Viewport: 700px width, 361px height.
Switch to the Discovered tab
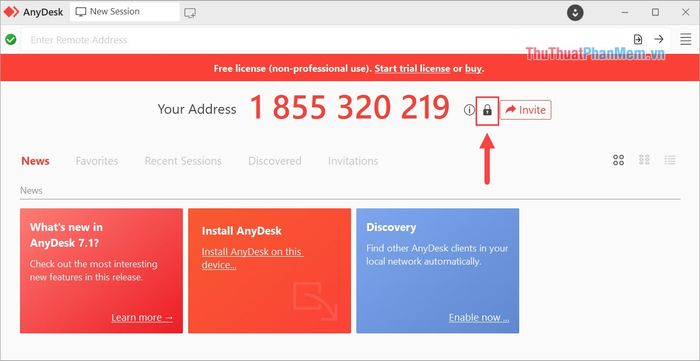[x=275, y=161]
